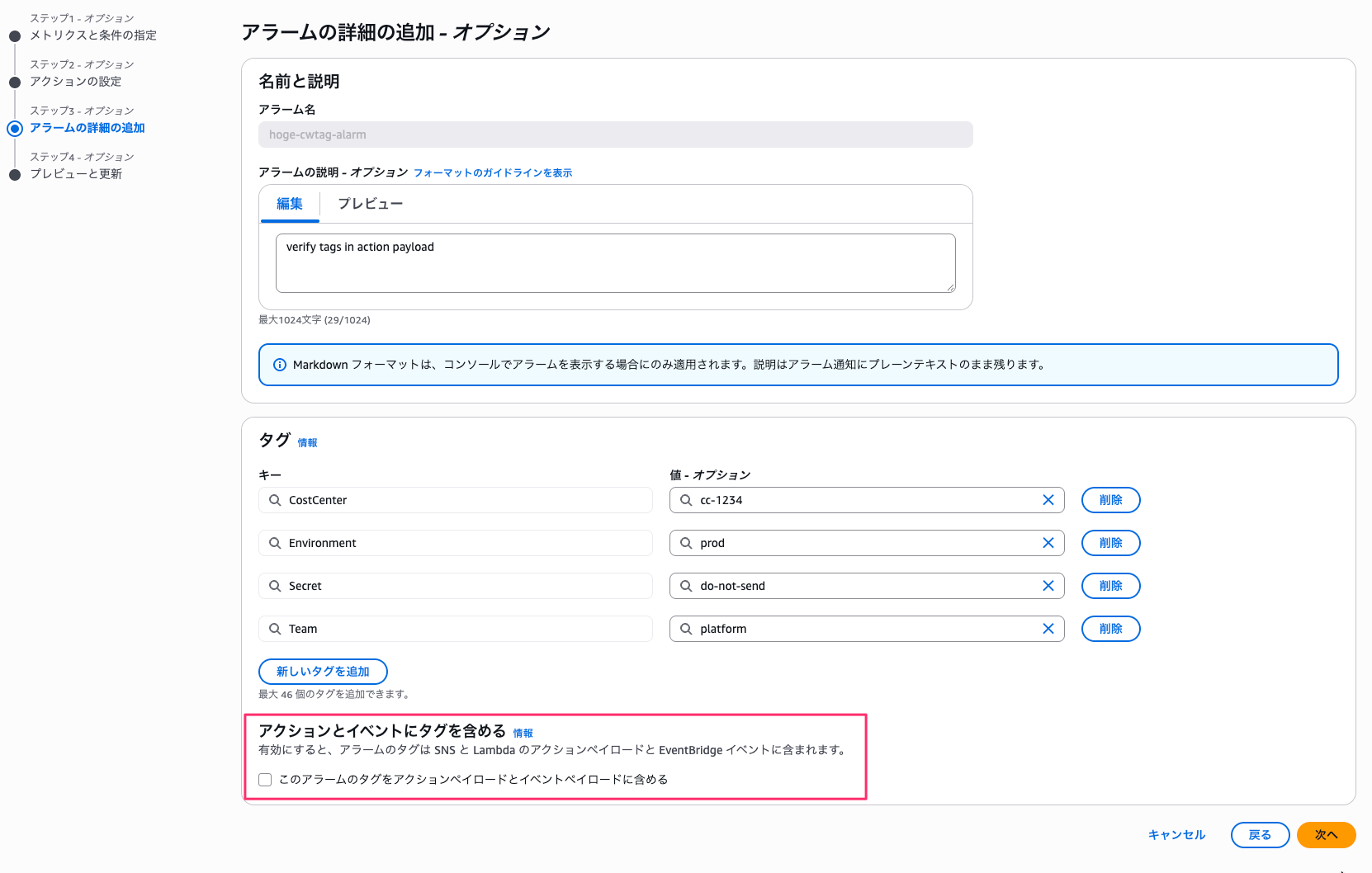Click キャンセル to cancel the wizard
1372x873 pixels.
pos(1177,835)
